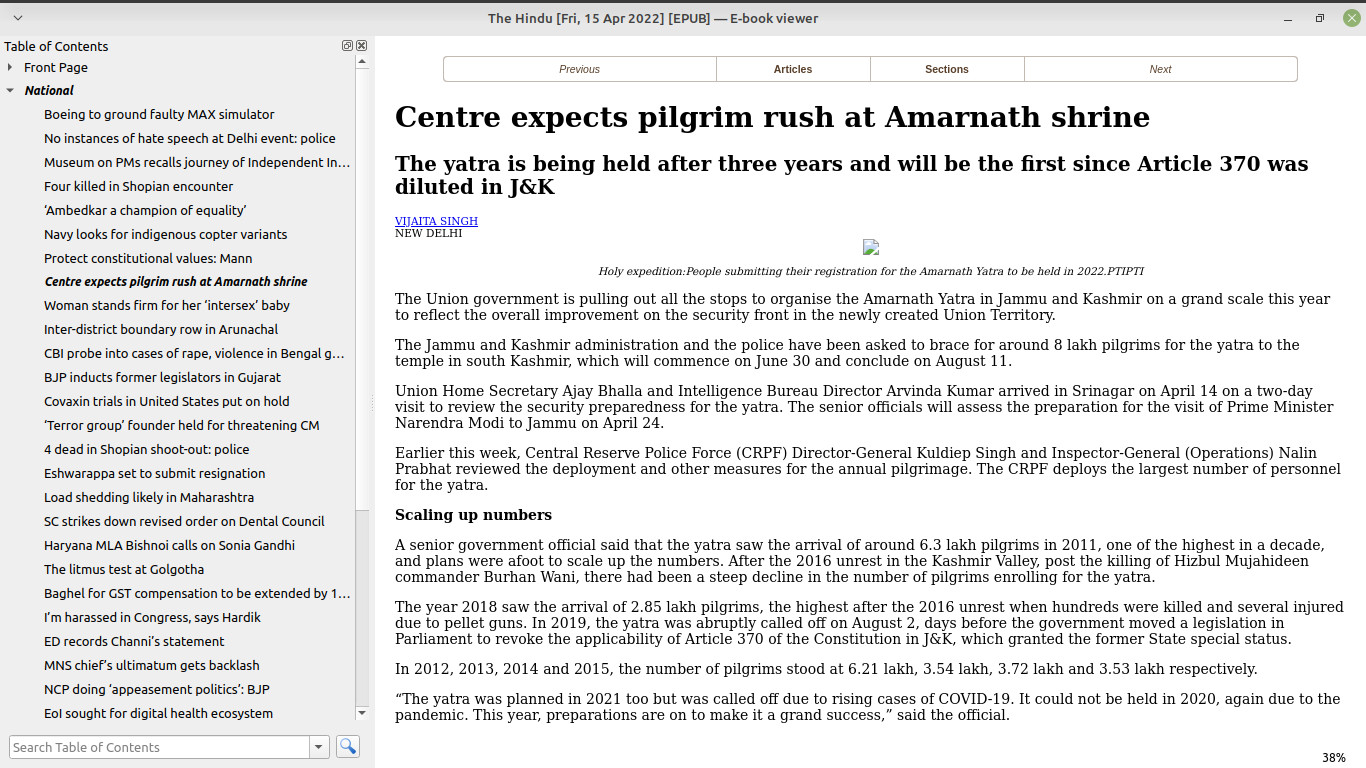The image size is (1366, 768).
Task: Open 'MNS chief's ultimatum gets backlash'
Action: pyautogui.click(x=152, y=665)
